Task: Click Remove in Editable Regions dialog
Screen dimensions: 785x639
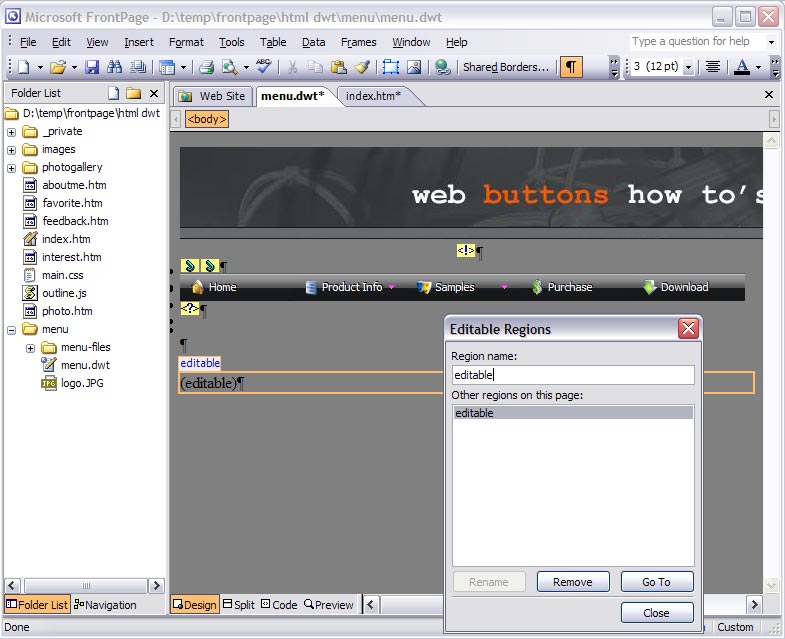Action: coord(573,582)
